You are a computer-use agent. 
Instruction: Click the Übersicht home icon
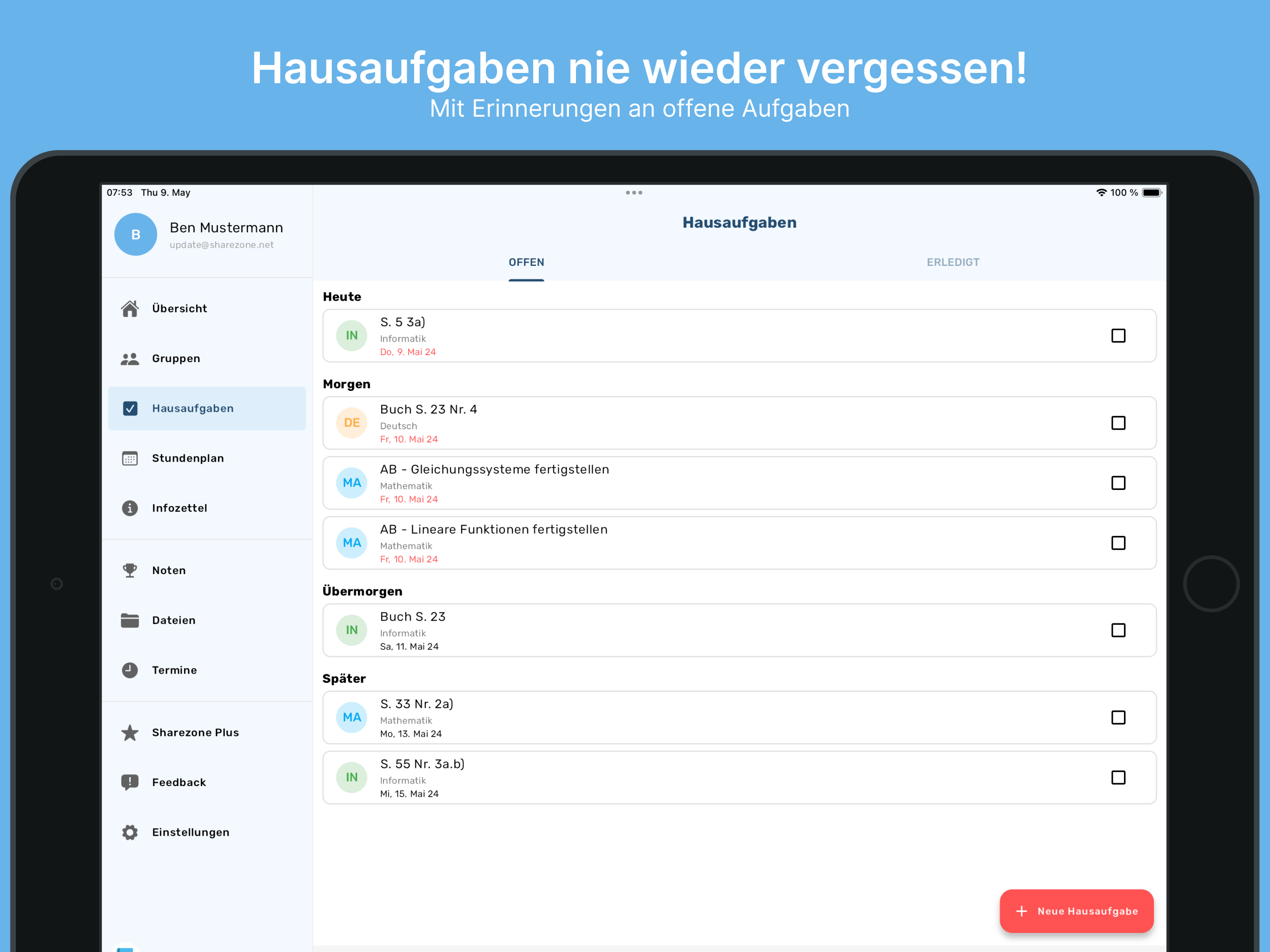coord(130,308)
